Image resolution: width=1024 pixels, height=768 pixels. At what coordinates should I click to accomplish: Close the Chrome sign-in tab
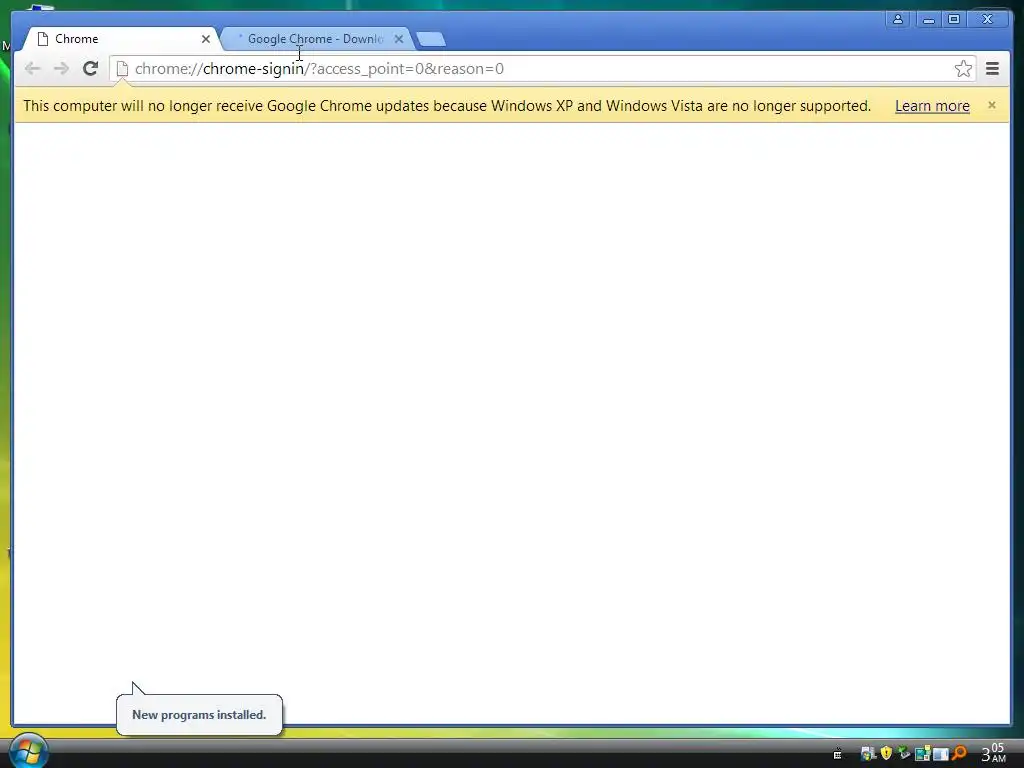[206, 39]
